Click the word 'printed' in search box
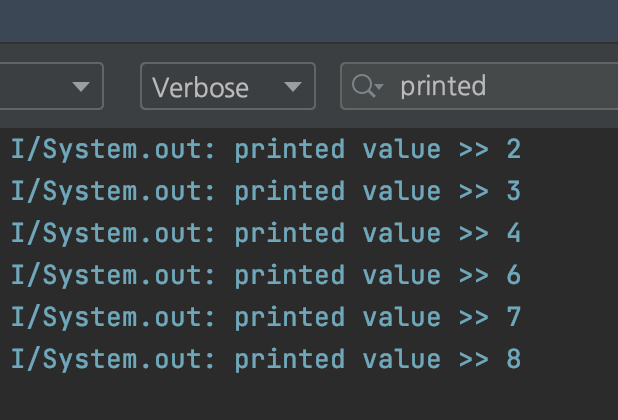 443,86
